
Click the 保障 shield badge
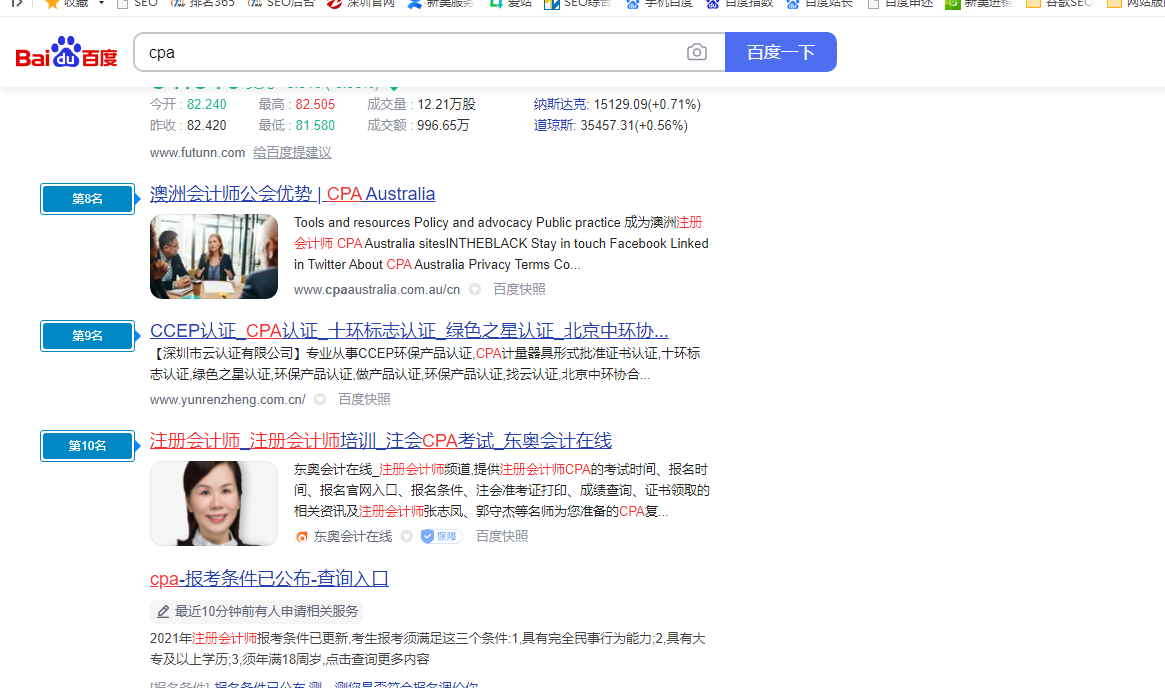click(440, 536)
